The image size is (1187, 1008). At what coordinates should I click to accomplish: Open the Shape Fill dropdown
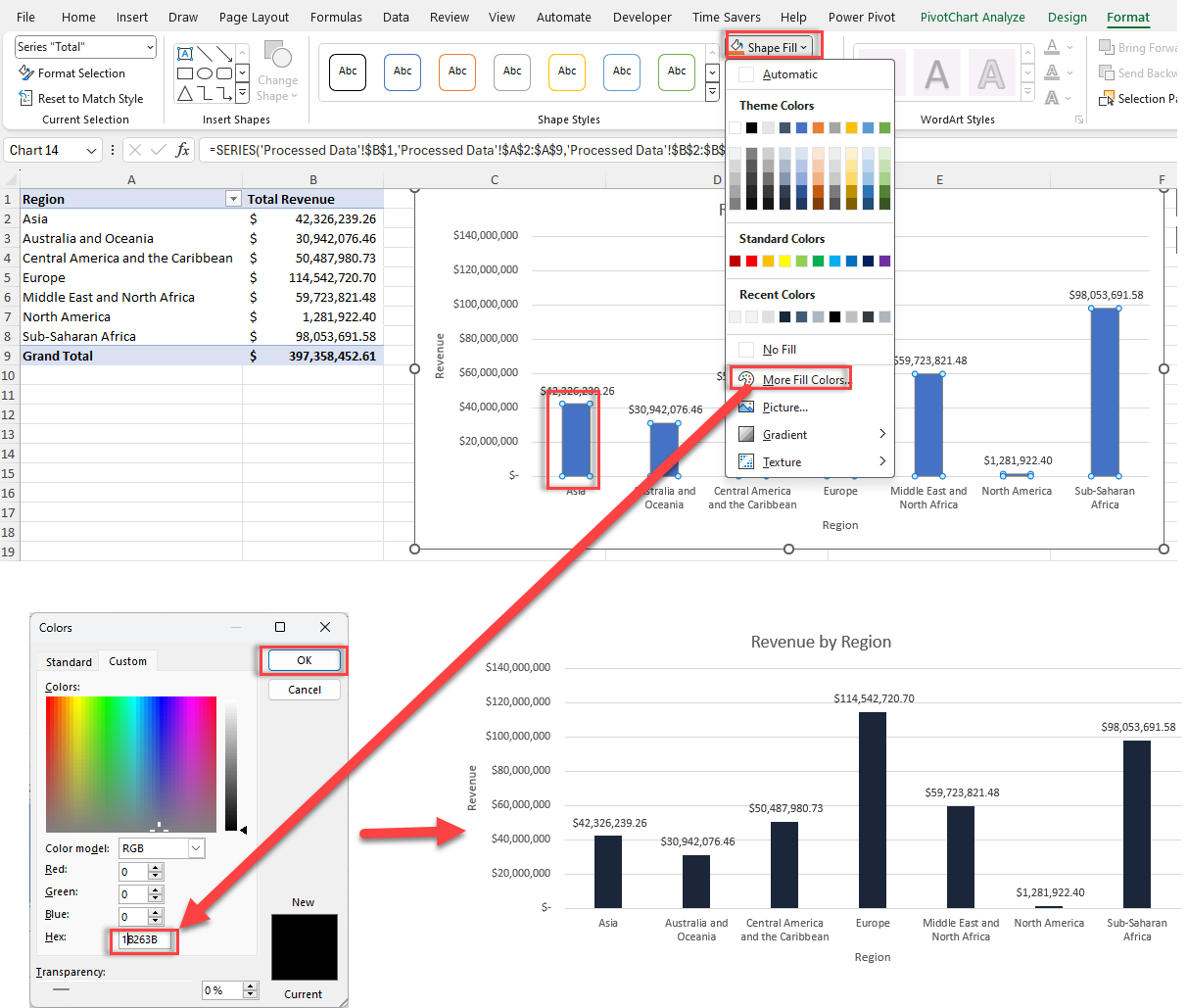coord(773,45)
